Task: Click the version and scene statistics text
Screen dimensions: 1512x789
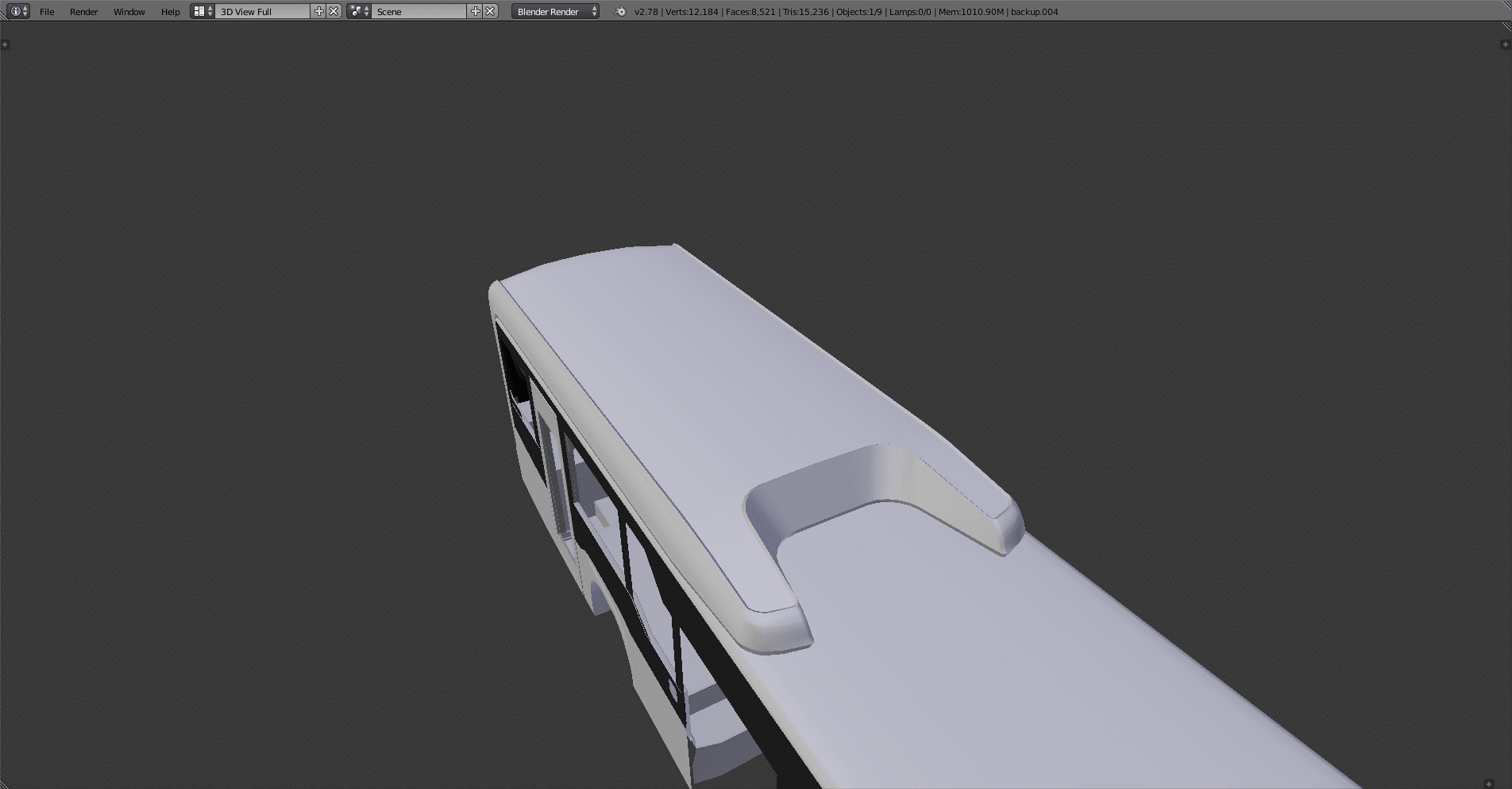Action: pos(846,12)
